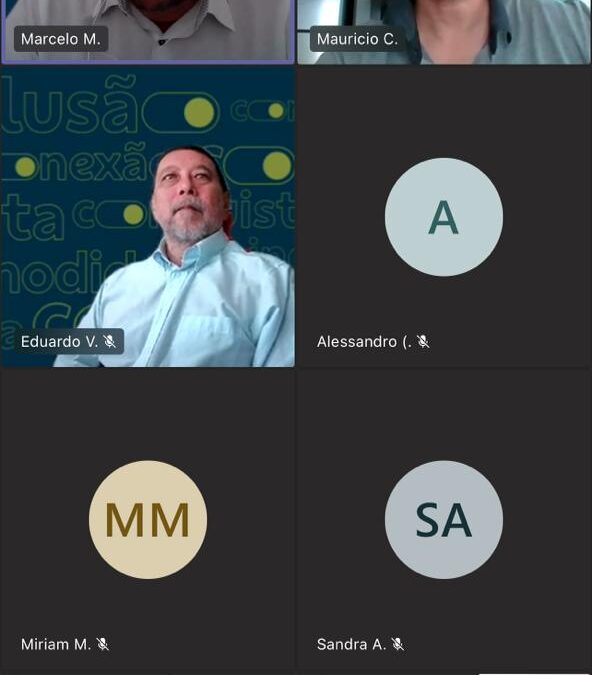Viewport: 592px width, 675px height.
Task: Tap the white bar at screen bottom
Action: 535,673
